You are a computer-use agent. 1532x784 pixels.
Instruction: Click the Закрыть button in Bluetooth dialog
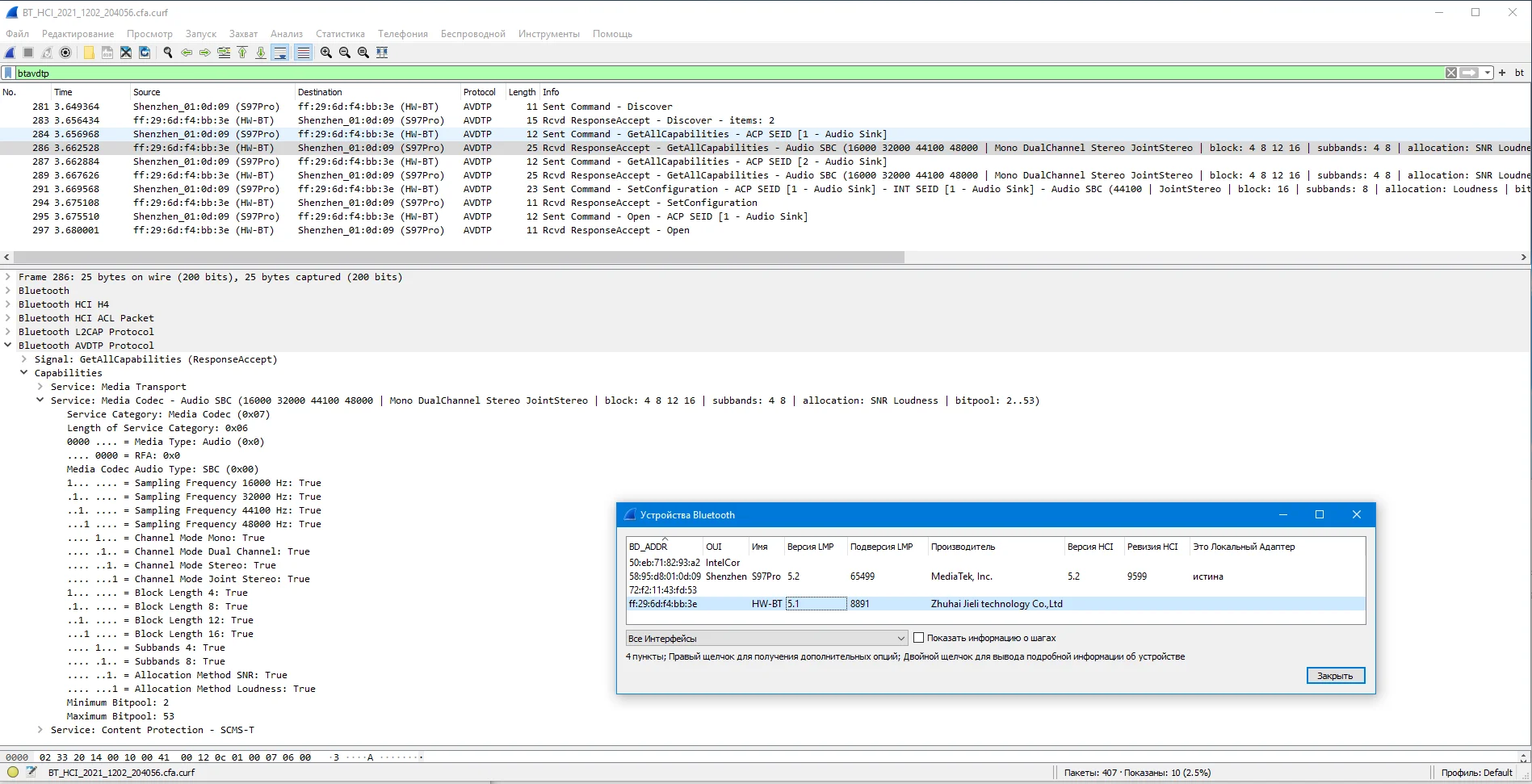tap(1335, 676)
